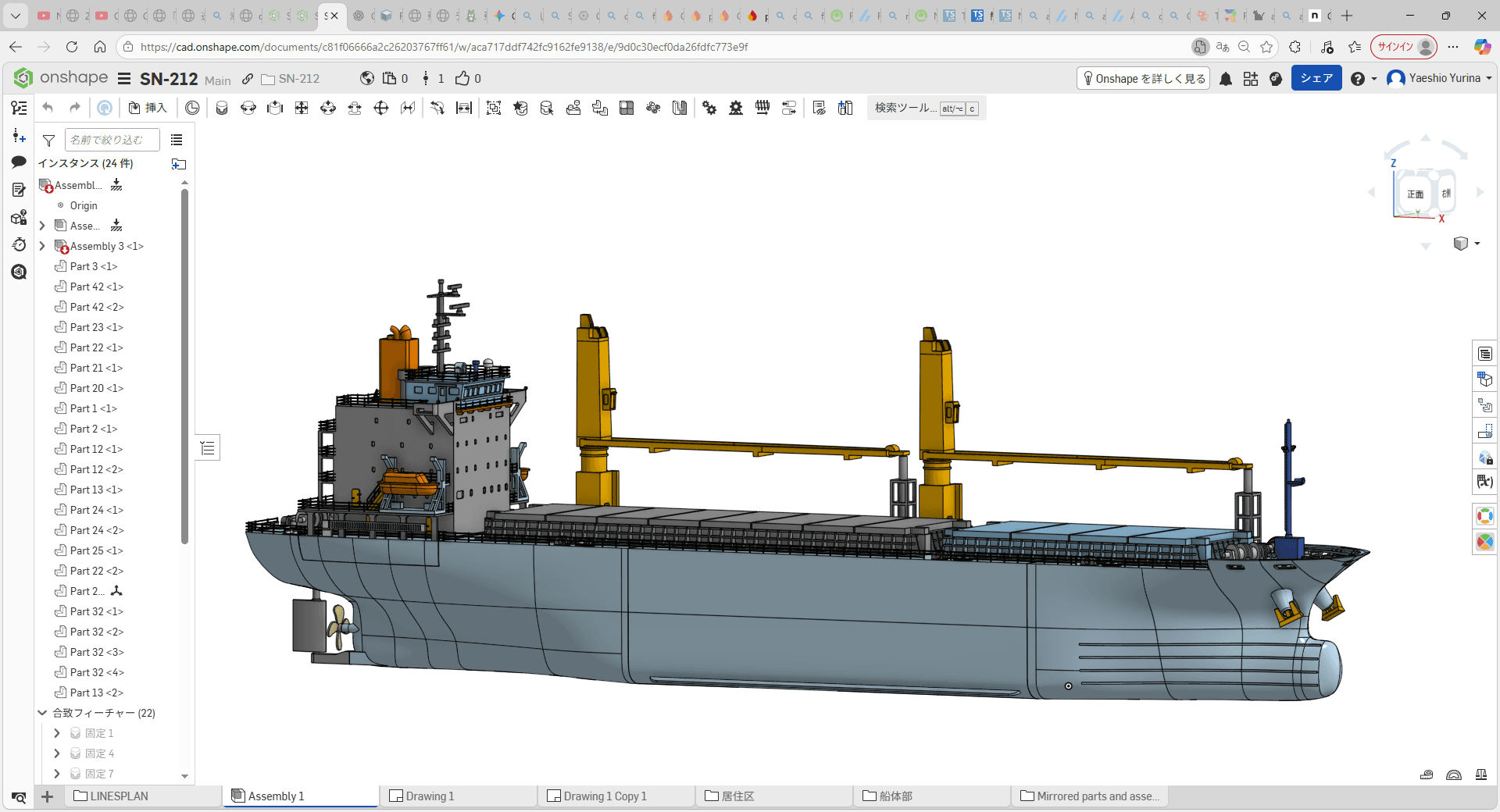Screen dimensions: 1500x812
Task: Open the Comments panel icon in left sidebar
Action: coord(19,162)
